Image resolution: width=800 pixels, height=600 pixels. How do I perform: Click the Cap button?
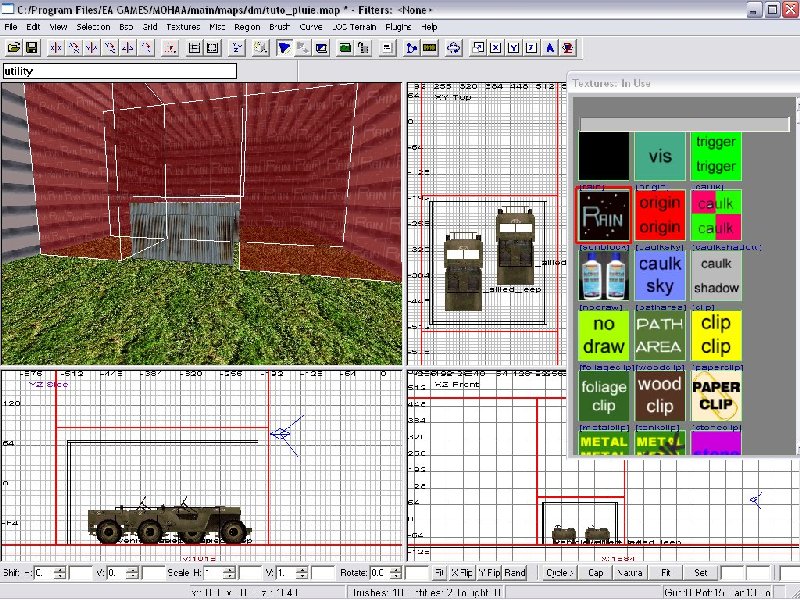click(x=595, y=573)
